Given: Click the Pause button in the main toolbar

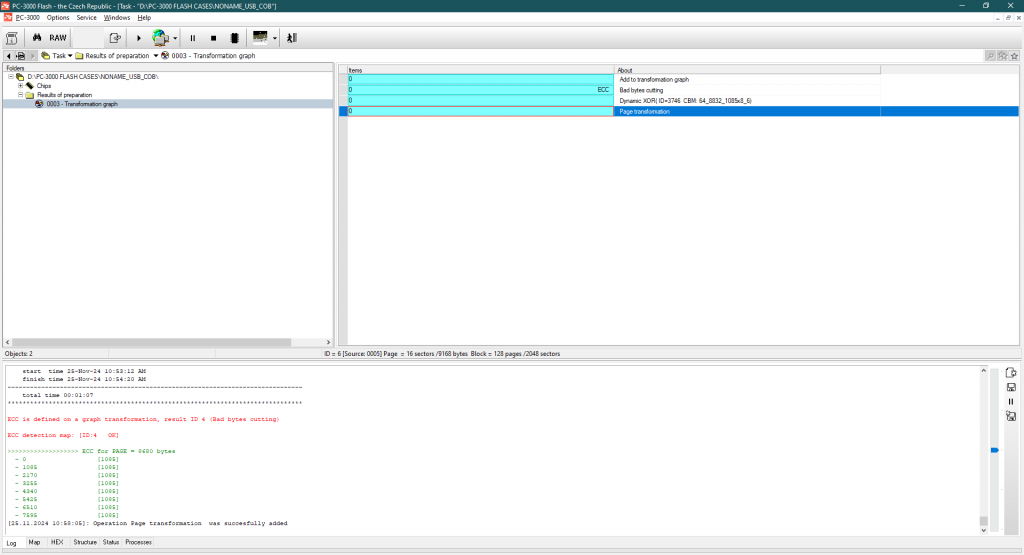Looking at the screenshot, I should pyautogui.click(x=193, y=38).
